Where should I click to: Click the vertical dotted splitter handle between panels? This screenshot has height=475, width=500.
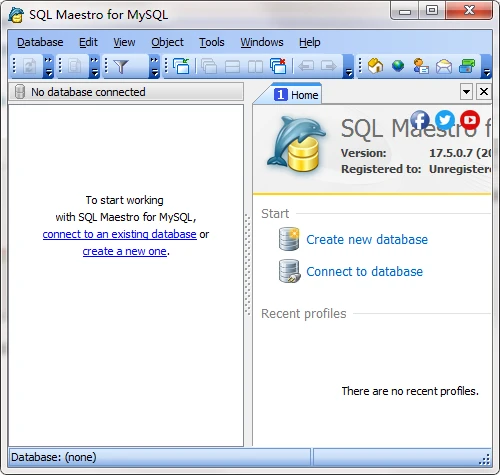click(x=248, y=265)
